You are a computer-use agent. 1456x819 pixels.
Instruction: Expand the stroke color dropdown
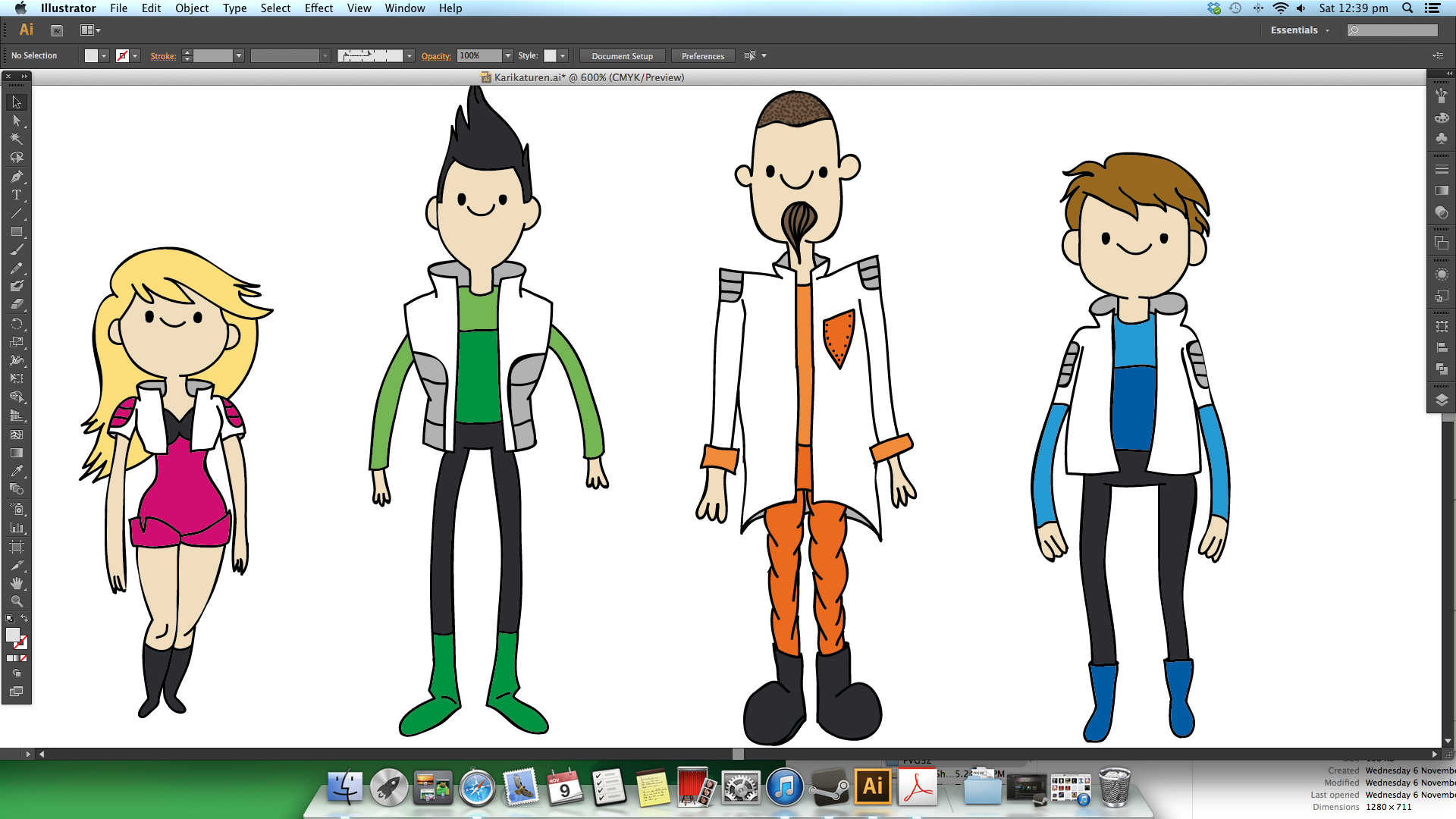point(136,56)
